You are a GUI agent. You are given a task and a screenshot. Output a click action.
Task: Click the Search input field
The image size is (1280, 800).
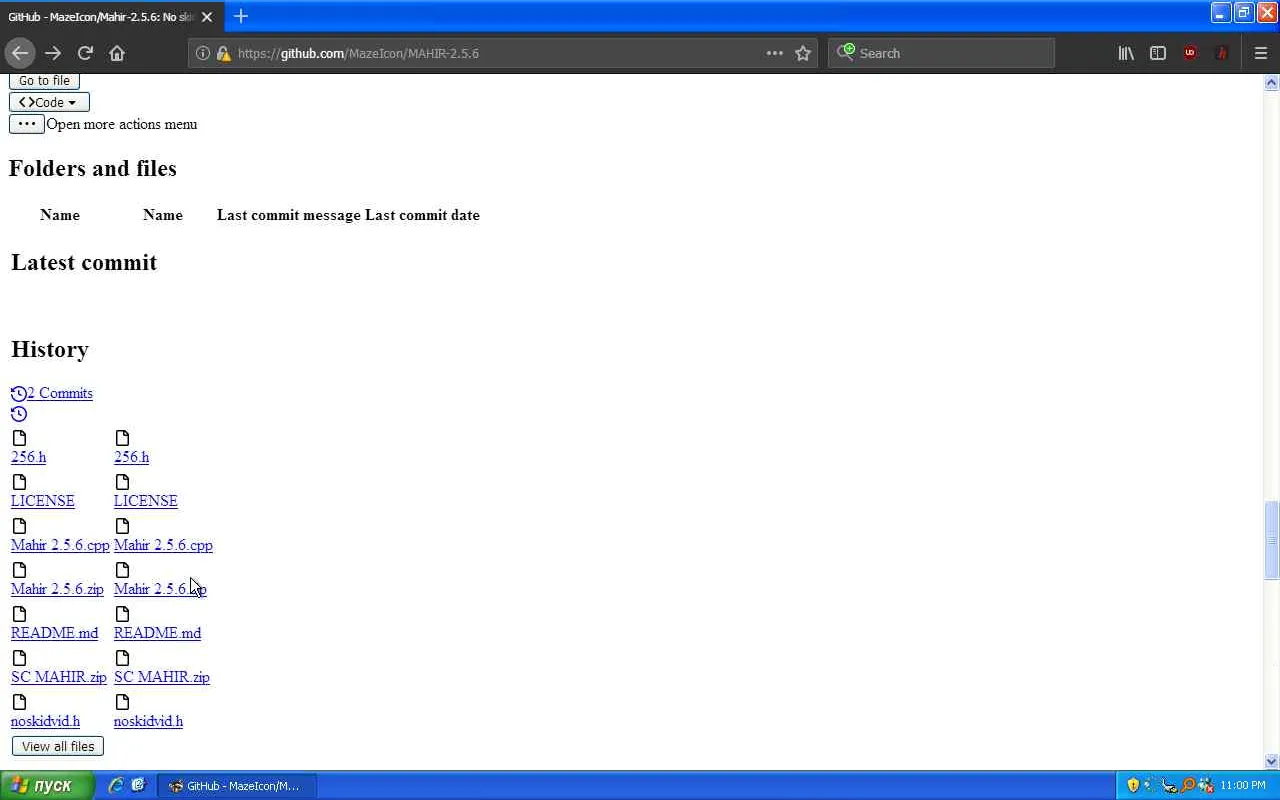(941, 53)
